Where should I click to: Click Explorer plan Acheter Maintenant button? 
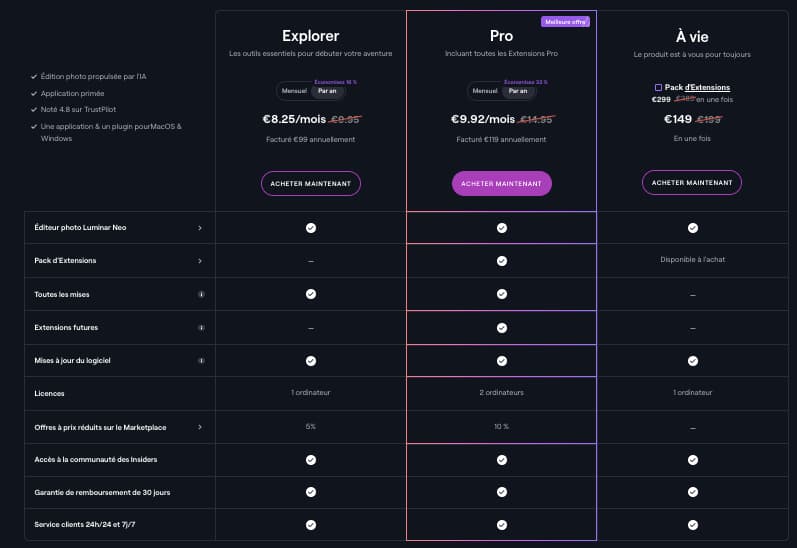click(311, 184)
